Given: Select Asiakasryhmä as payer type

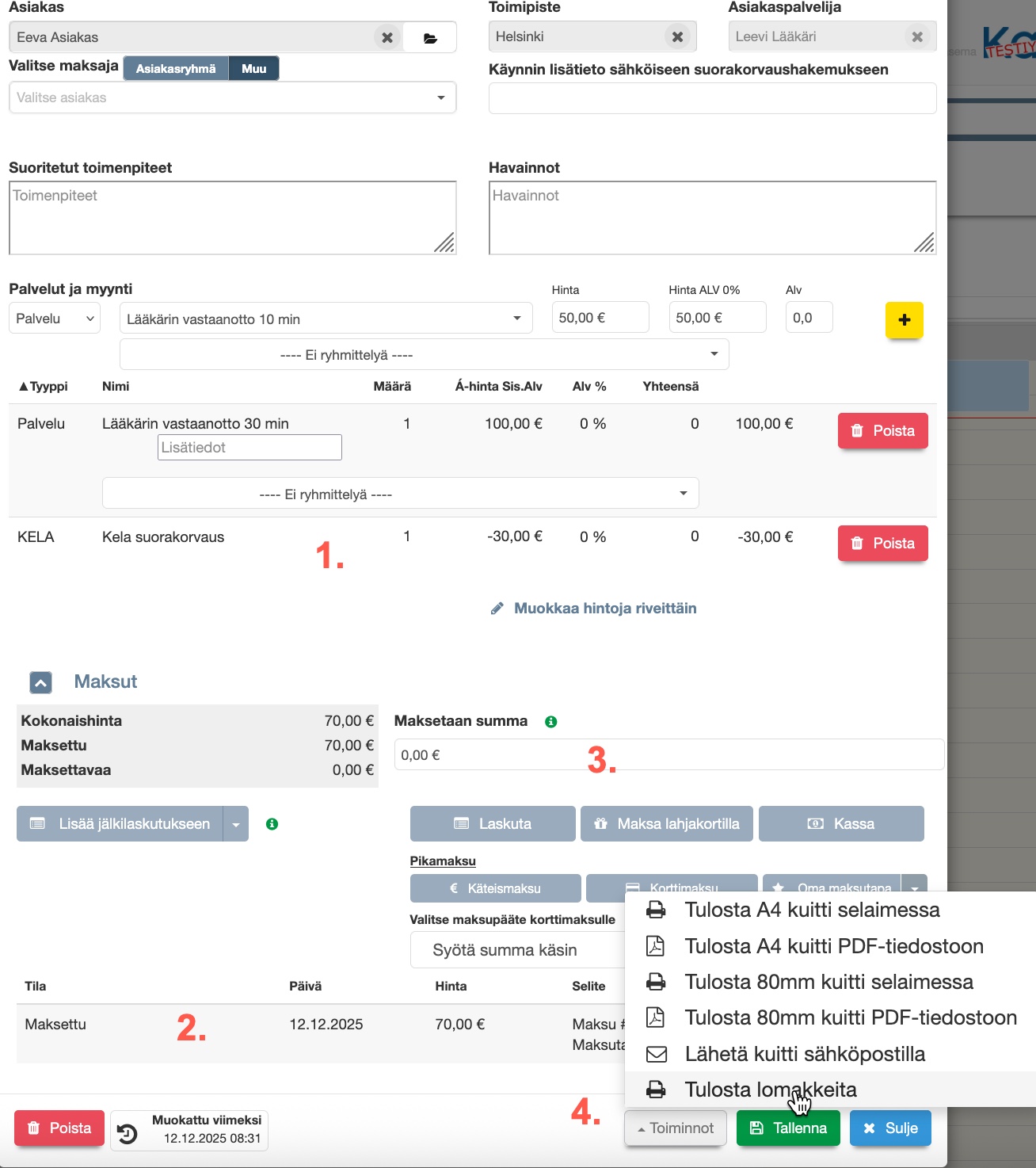Looking at the screenshot, I should tap(175, 69).
